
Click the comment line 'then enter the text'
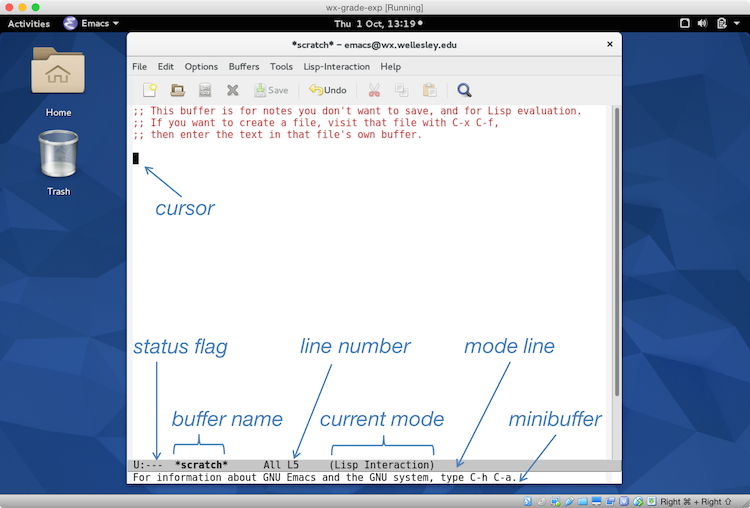(277, 134)
